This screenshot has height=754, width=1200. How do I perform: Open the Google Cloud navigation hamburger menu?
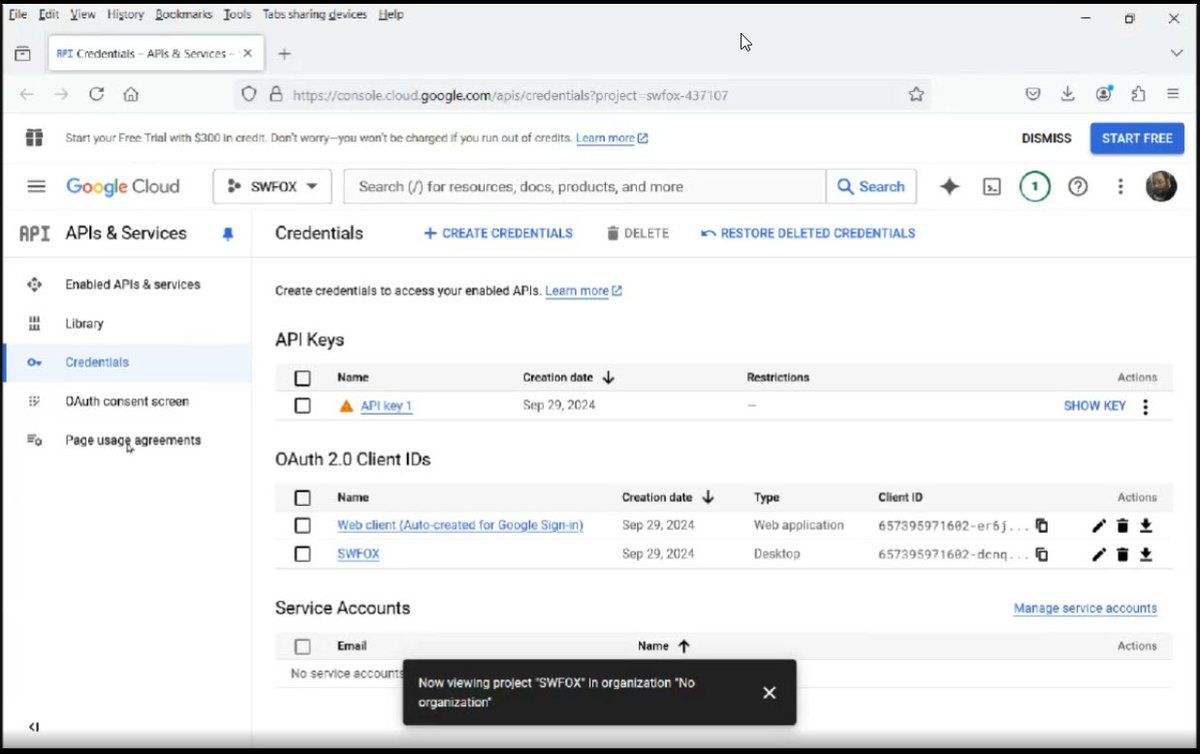pyautogui.click(x=37, y=186)
